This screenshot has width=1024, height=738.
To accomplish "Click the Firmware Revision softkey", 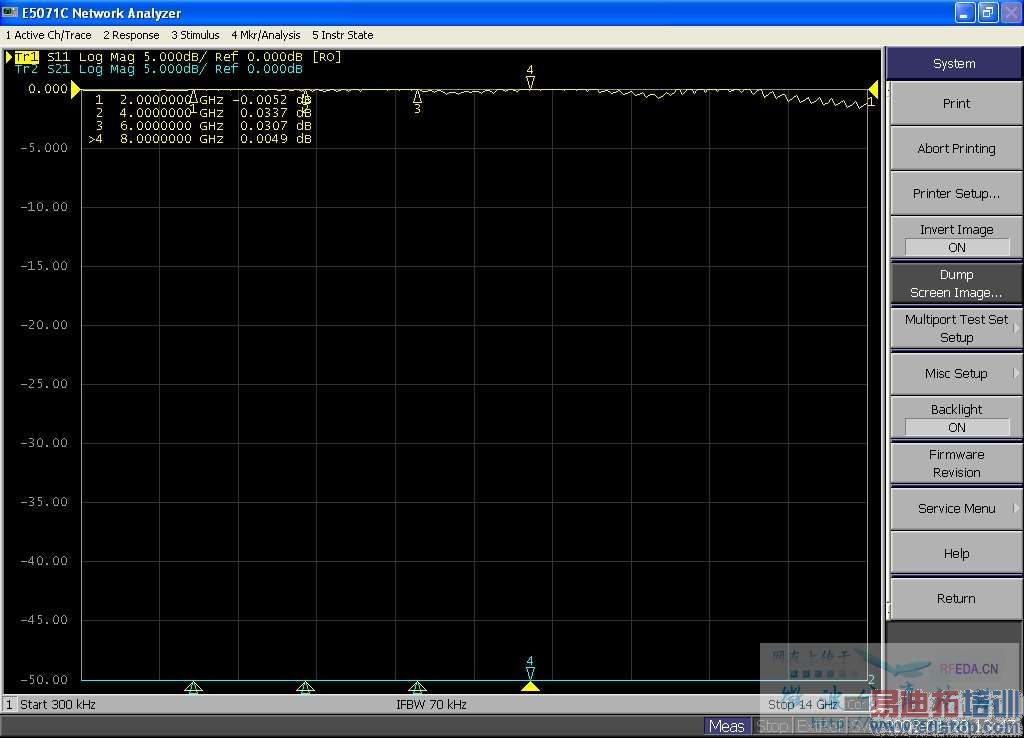I will click(956, 463).
